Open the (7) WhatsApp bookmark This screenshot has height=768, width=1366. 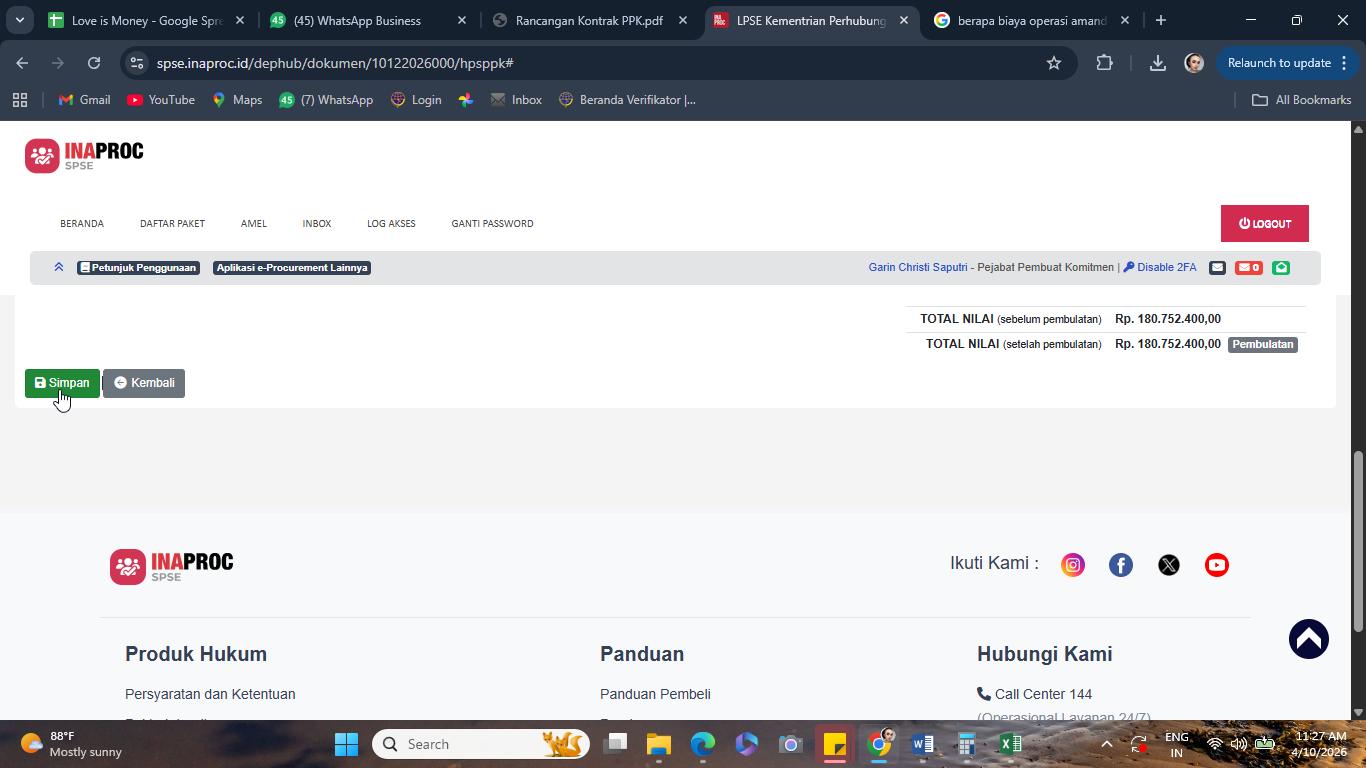coord(326,100)
